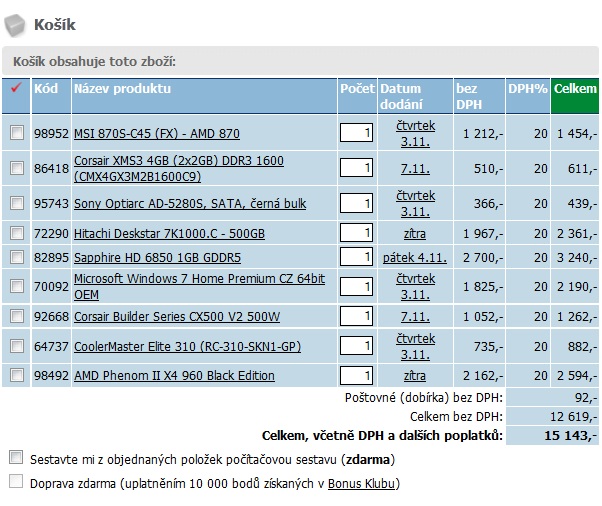This screenshot has width=602, height=506.
Task: Click delivery date 'zítra' for AMD Phenom
Action: click(x=415, y=375)
